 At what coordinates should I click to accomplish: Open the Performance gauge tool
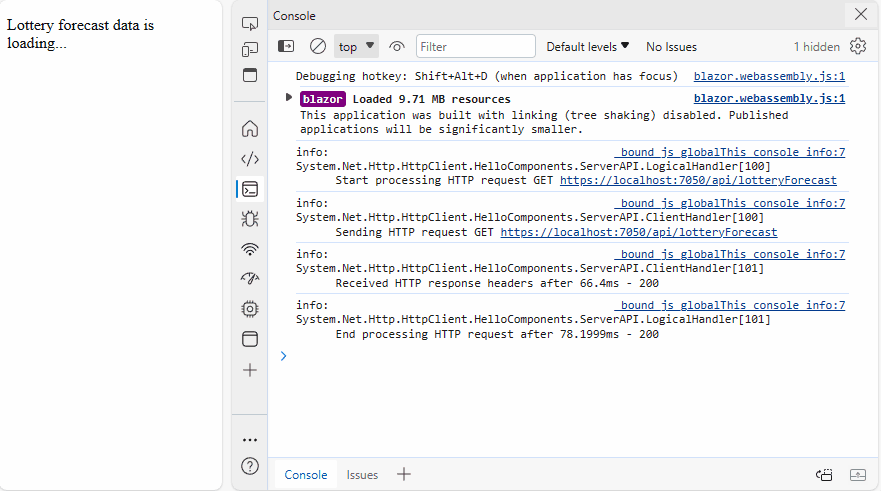250,279
